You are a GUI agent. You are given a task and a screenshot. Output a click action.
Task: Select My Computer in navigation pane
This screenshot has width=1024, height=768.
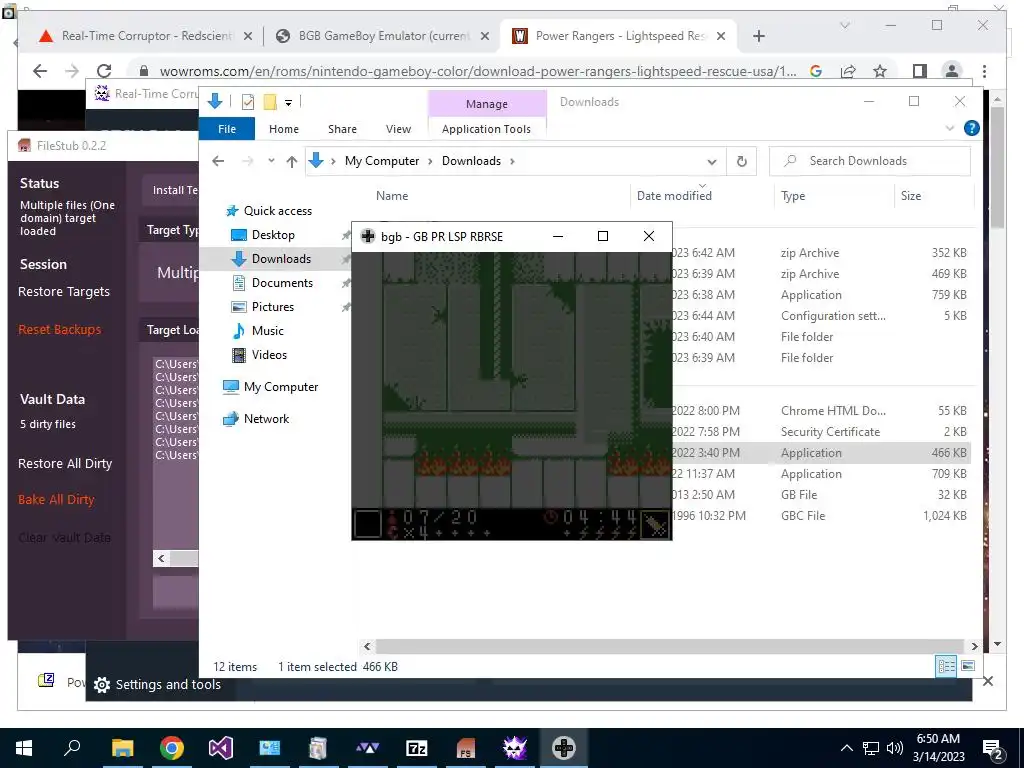click(x=281, y=387)
